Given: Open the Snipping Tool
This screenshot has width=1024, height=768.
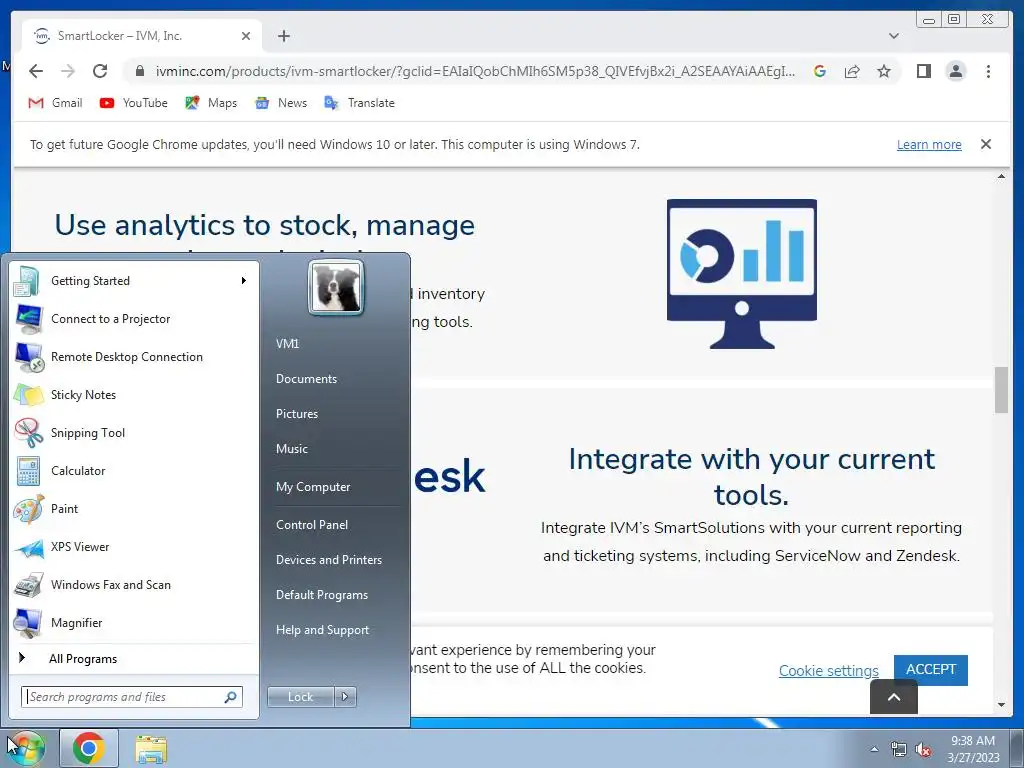Looking at the screenshot, I should pos(134,432).
